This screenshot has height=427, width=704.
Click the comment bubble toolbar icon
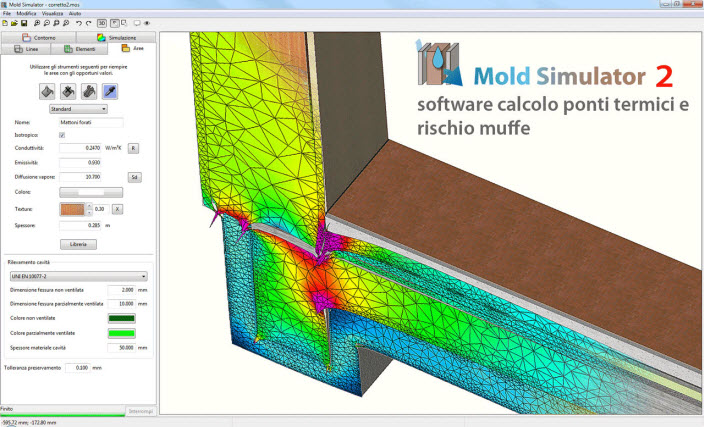[x=137, y=23]
